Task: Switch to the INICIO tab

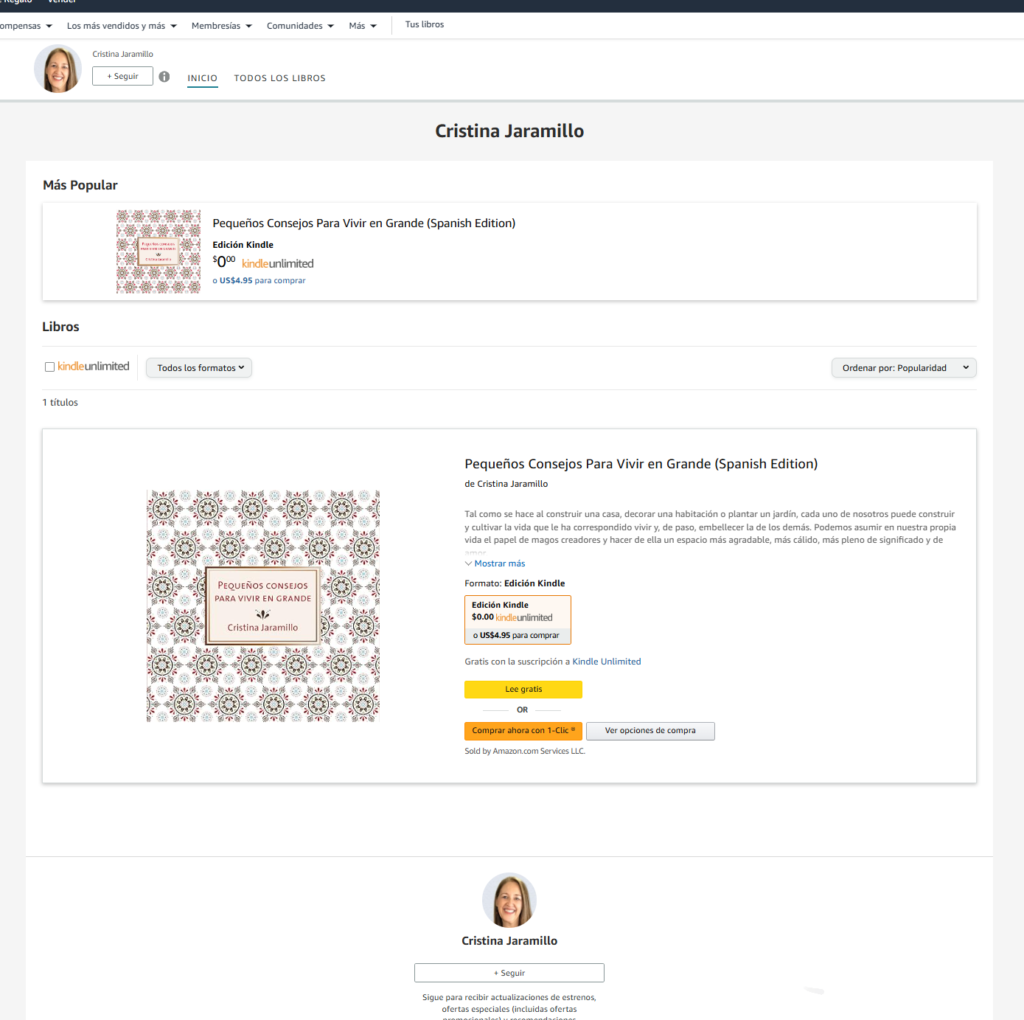Action: click(x=202, y=78)
